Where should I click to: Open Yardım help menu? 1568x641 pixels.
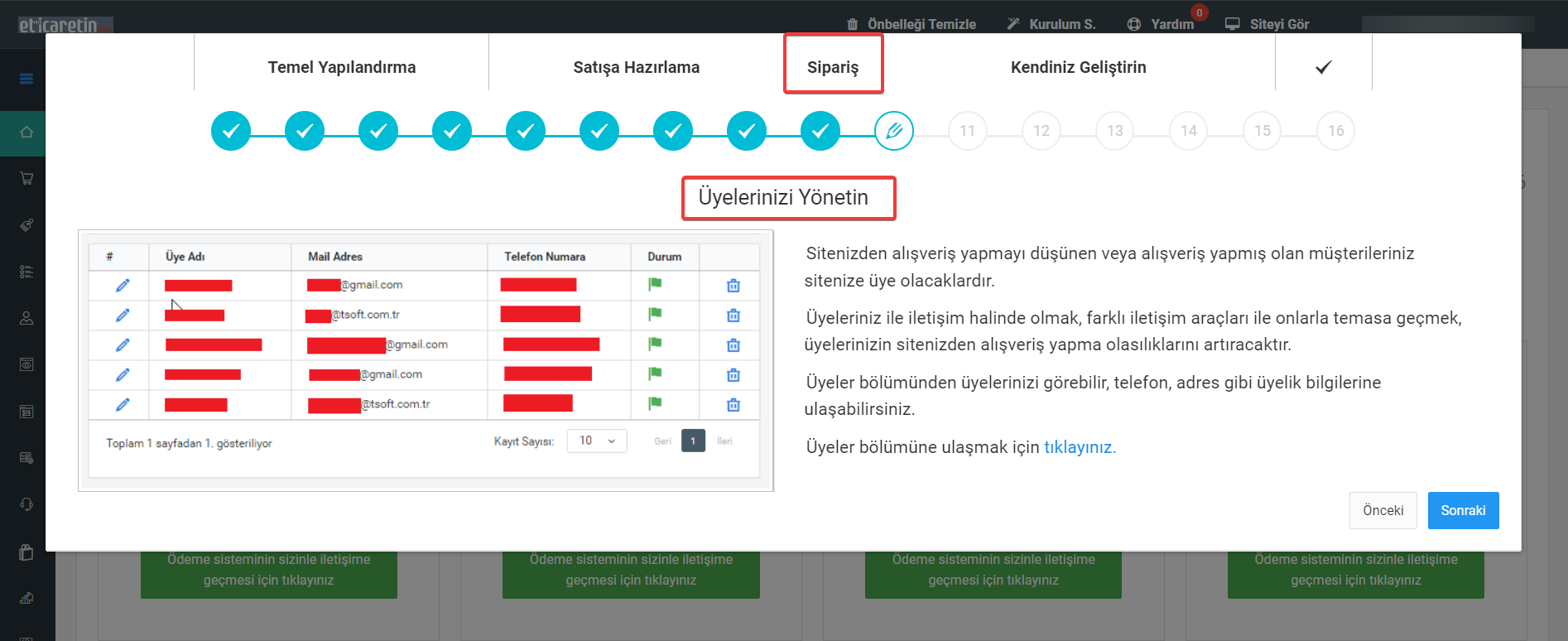point(1172,24)
